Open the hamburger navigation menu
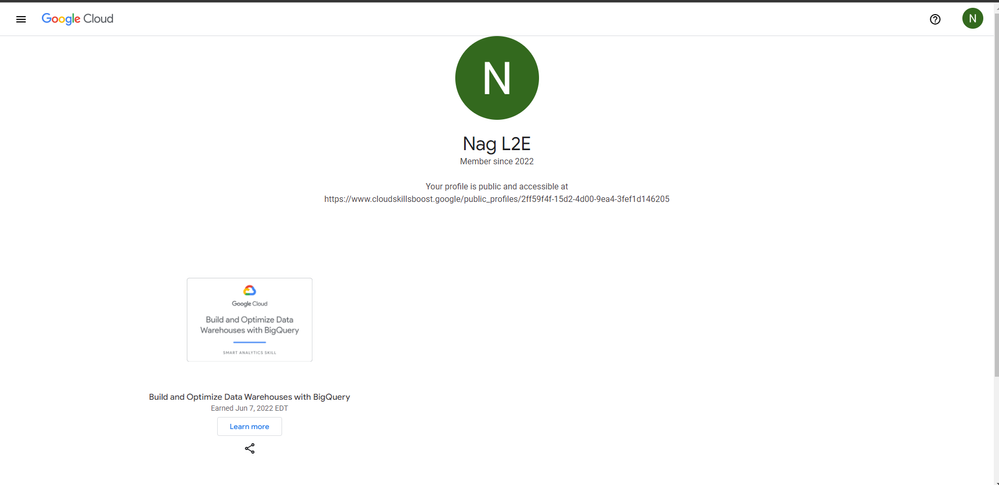The image size is (999, 485). [x=21, y=19]
